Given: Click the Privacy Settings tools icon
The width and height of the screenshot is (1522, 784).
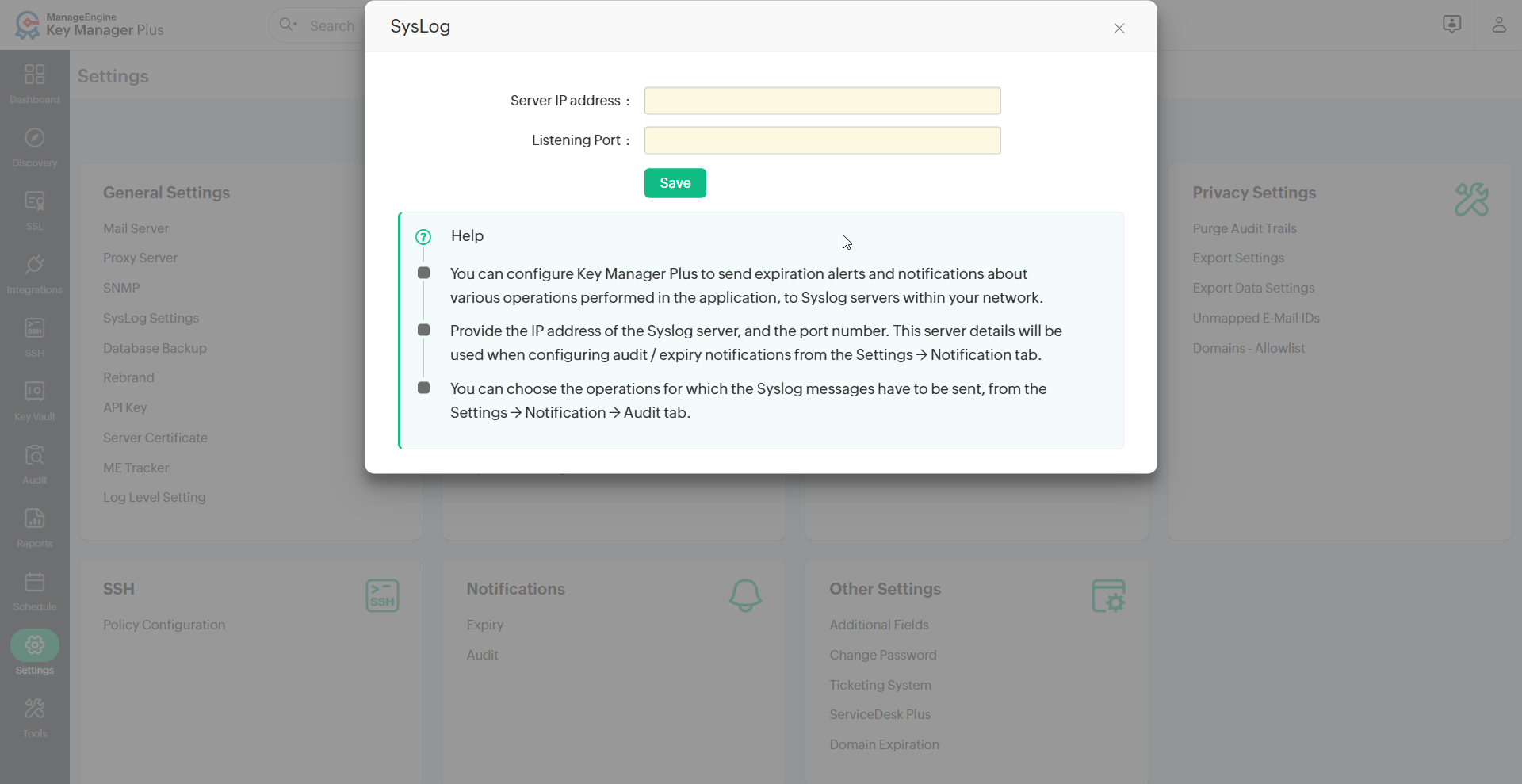Looking at the screenshot, I should tap(1471, 199).
